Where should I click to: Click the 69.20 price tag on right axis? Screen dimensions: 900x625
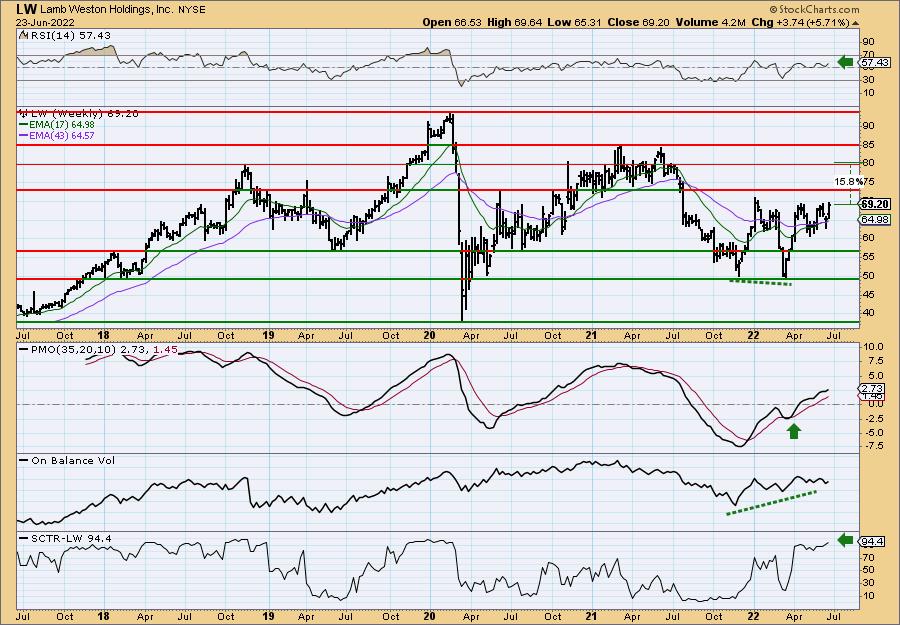click(875, 204)
